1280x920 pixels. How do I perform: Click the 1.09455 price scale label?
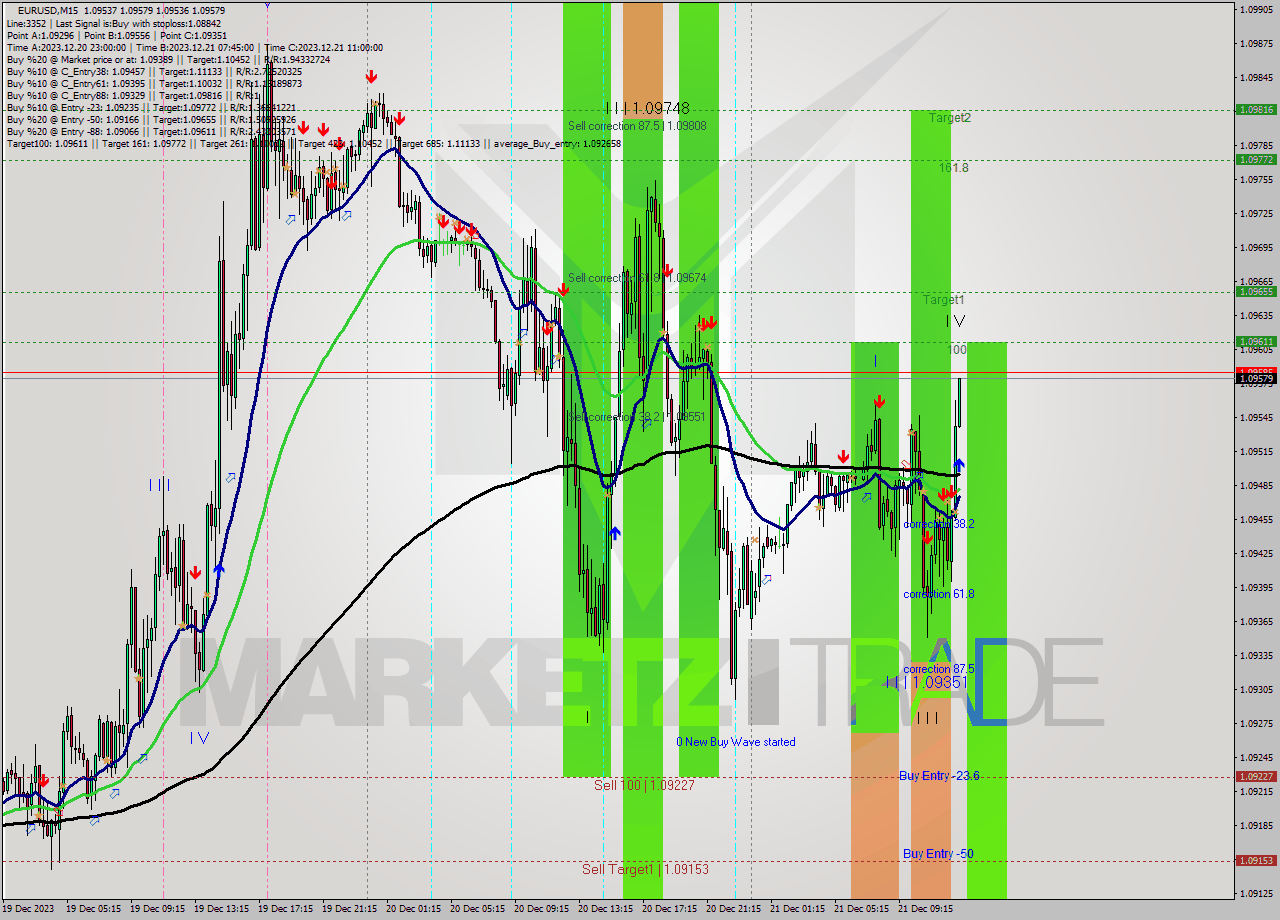coord(1256,519)
